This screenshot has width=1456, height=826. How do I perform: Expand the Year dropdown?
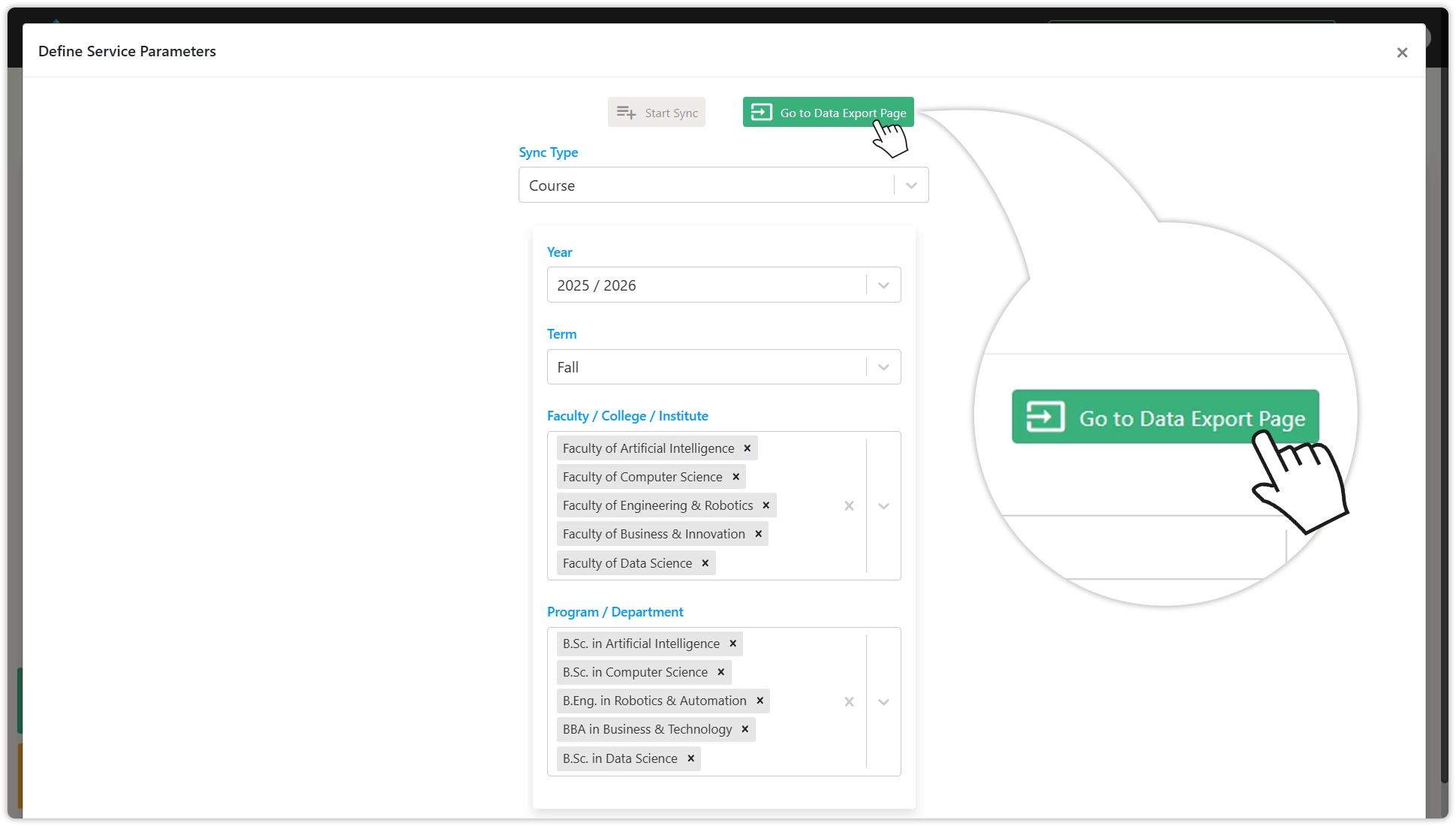click(883, 285)
